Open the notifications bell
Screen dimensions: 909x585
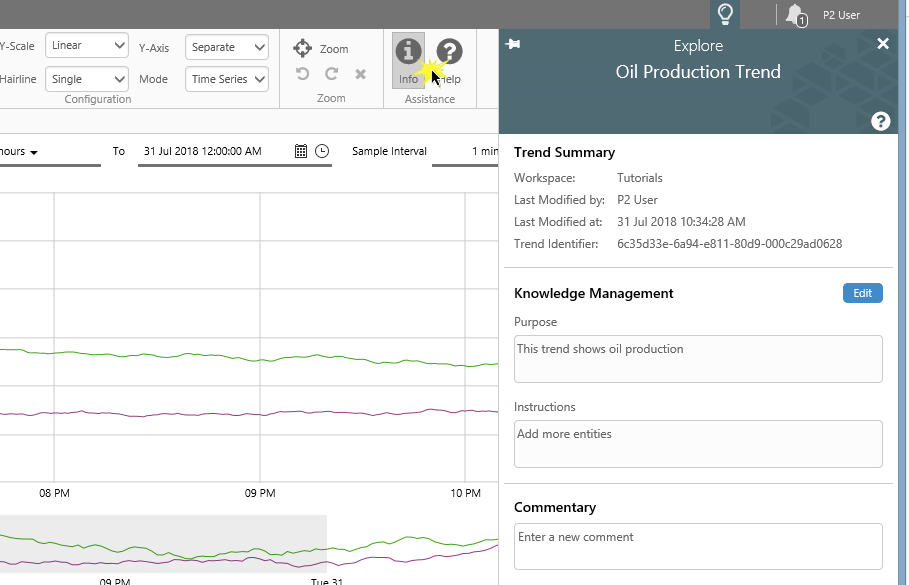(795, 15)
